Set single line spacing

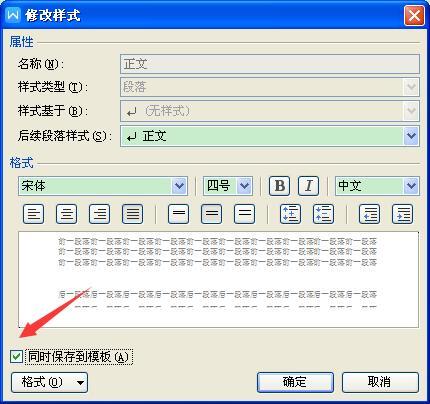pos(179,214)
